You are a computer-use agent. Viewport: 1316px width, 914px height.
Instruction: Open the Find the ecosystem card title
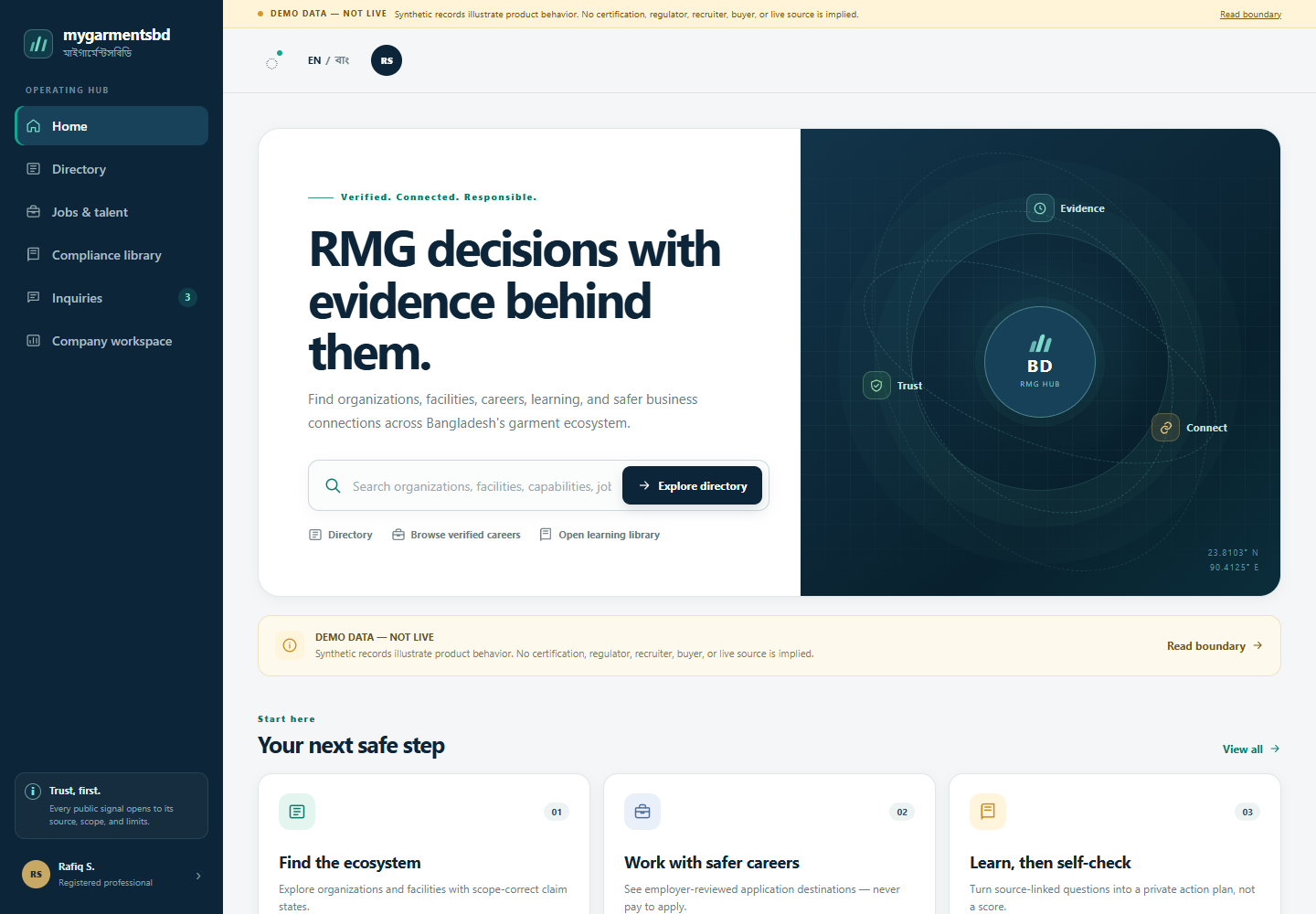click(x=350, y=863)
